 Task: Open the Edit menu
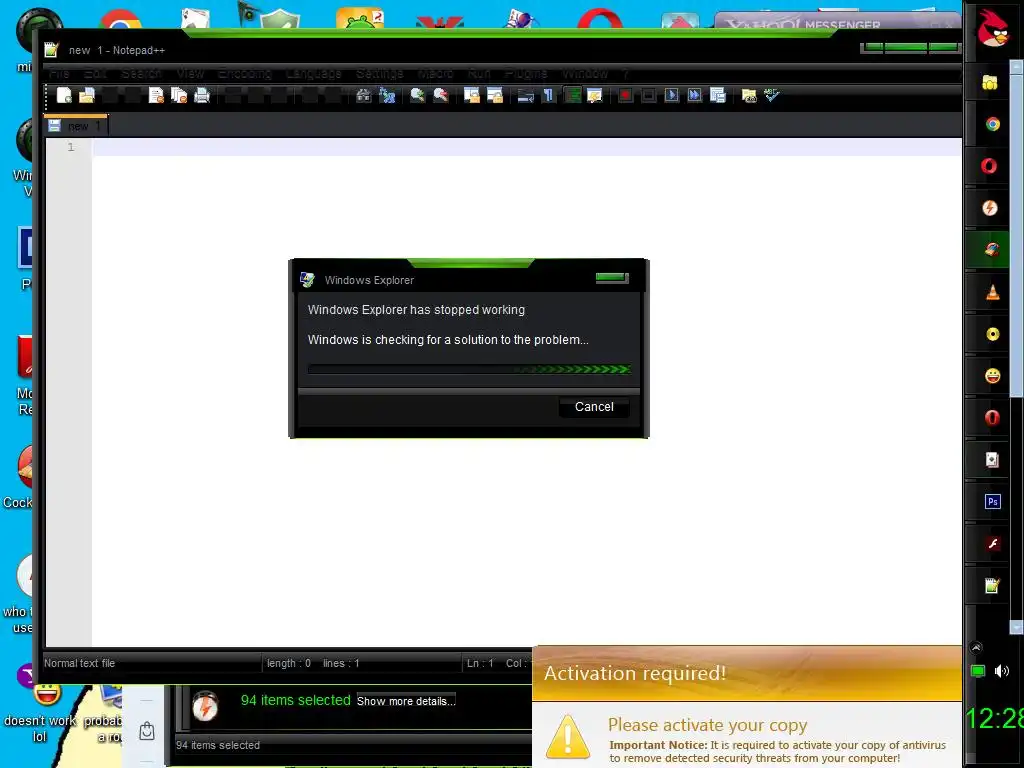(95, 73)
